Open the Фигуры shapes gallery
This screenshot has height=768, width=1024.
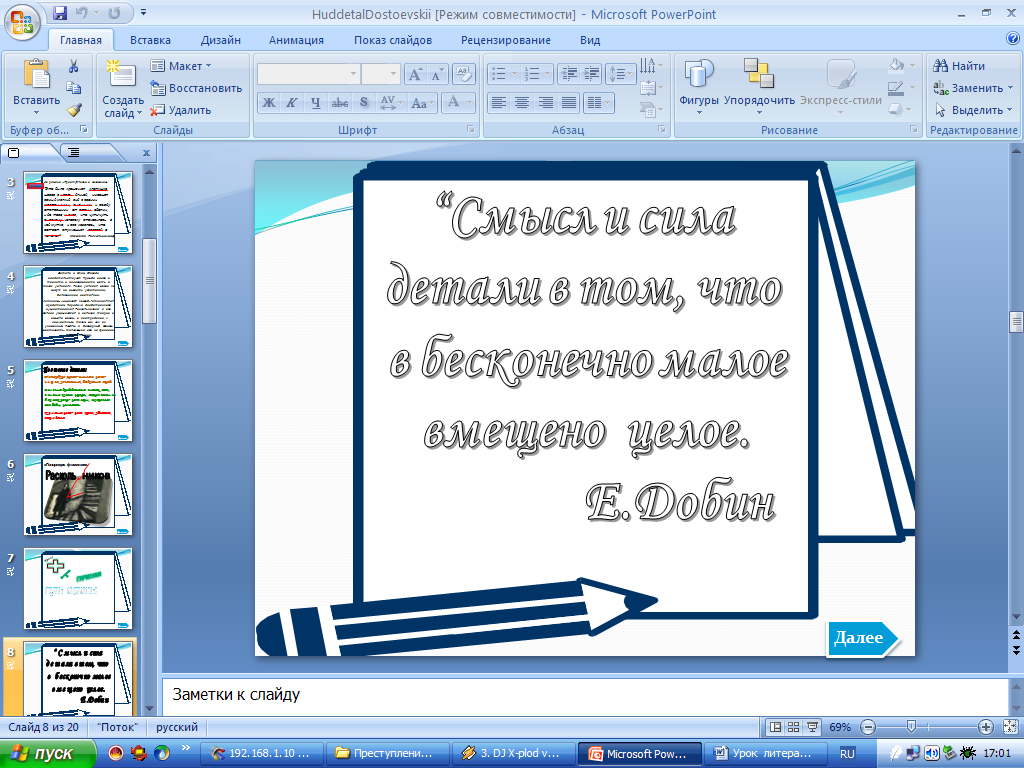click(x=699, y=86)
